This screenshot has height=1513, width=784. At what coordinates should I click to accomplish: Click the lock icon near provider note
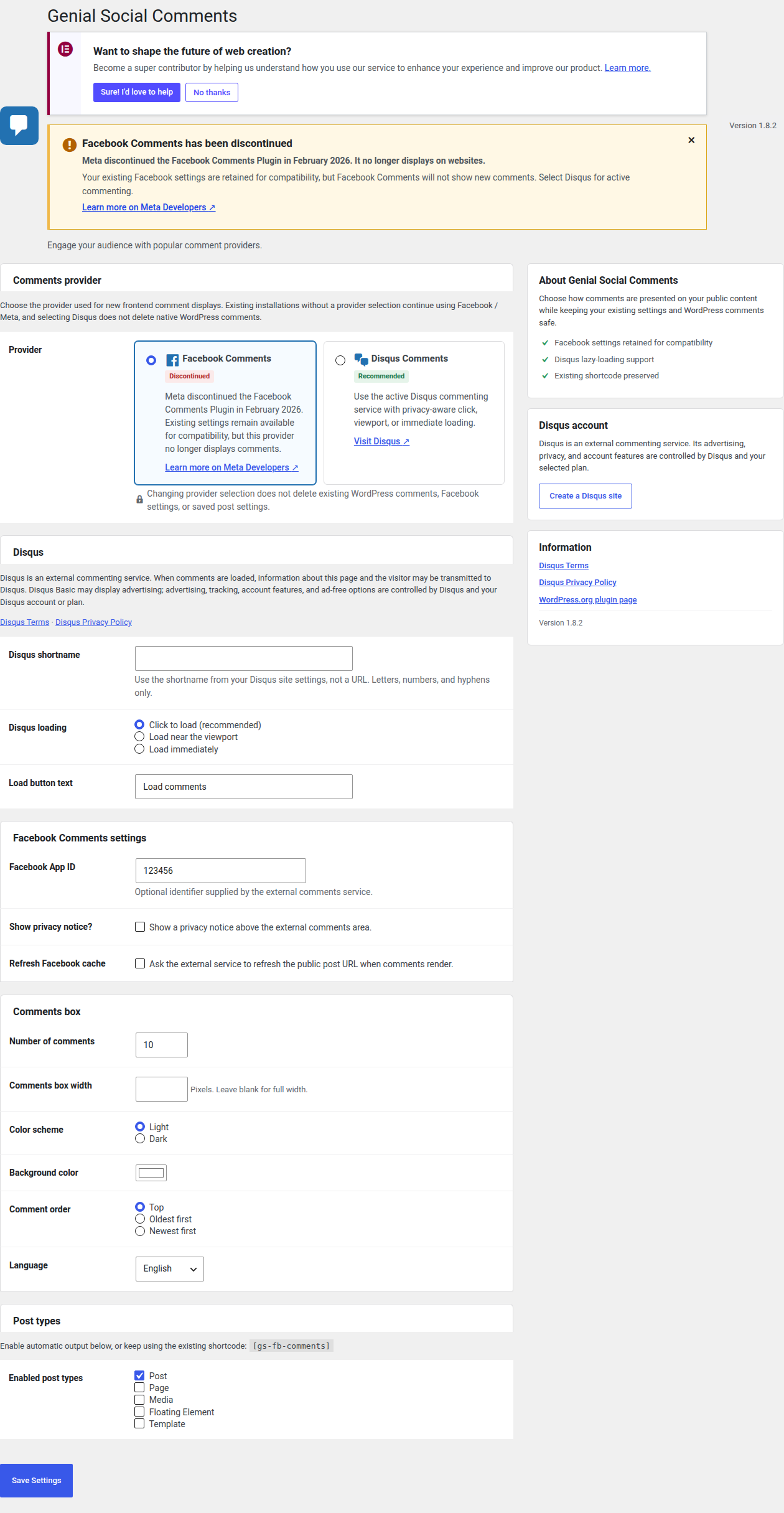[x=139, y=500]
